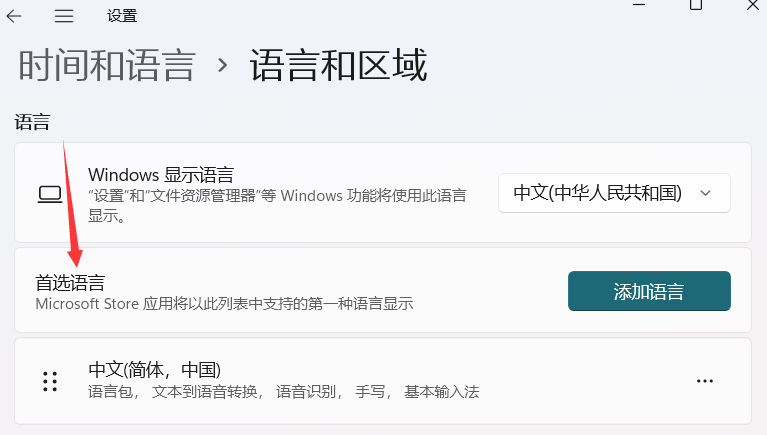767x435 pixels.
Task: Click the 语言 section heading
Action: (x=32, y=122)
